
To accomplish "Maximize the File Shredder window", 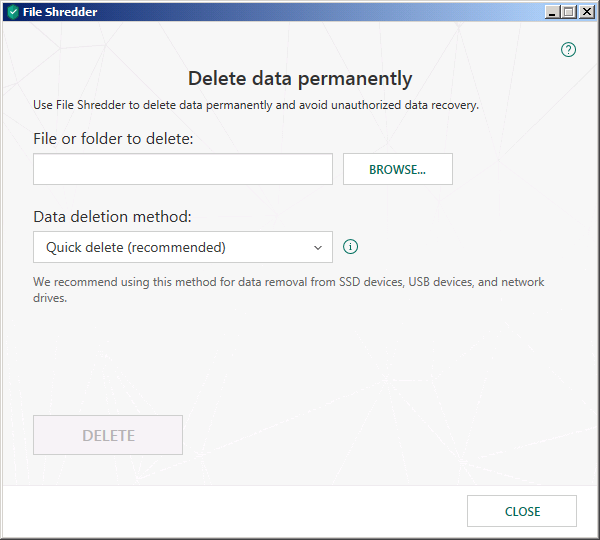I will tap(569, 12).
